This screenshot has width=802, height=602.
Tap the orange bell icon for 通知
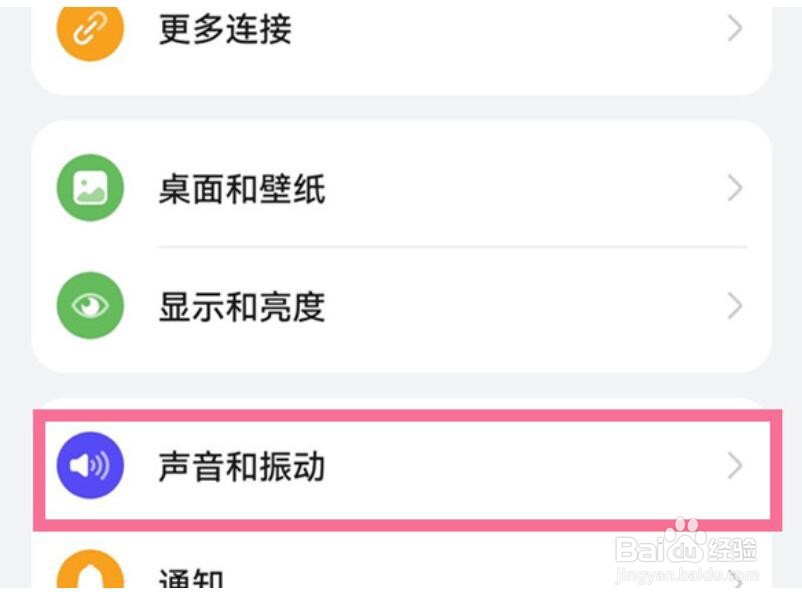click(x=91, y=578)
